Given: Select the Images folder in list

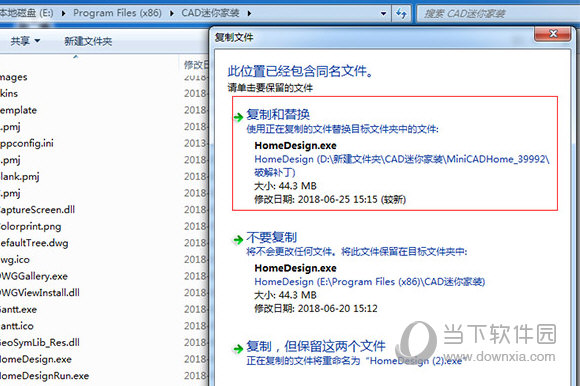Looking at the screenshot, I should [14, 77].
